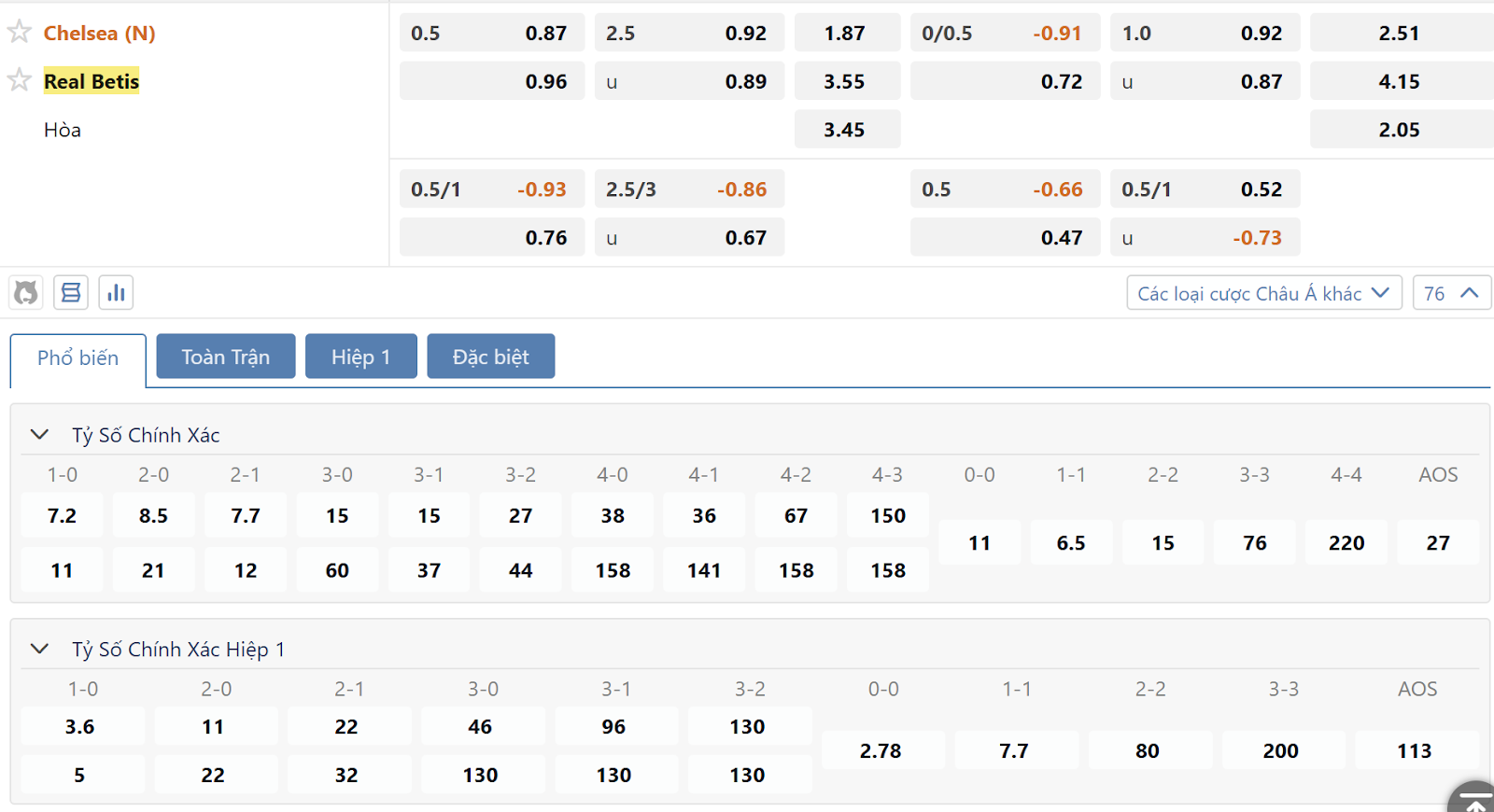Choose first-half score 1-0 at 3.6
Image resolution: width=1494 pixels, height=812 pixels.
pyautogui.click(x=82, y=726)
